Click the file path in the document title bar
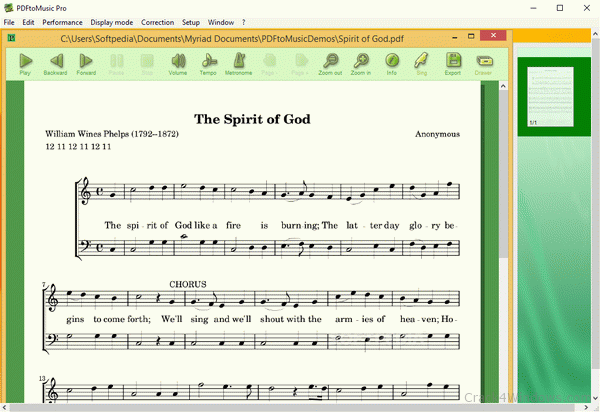 pos(232,39)
